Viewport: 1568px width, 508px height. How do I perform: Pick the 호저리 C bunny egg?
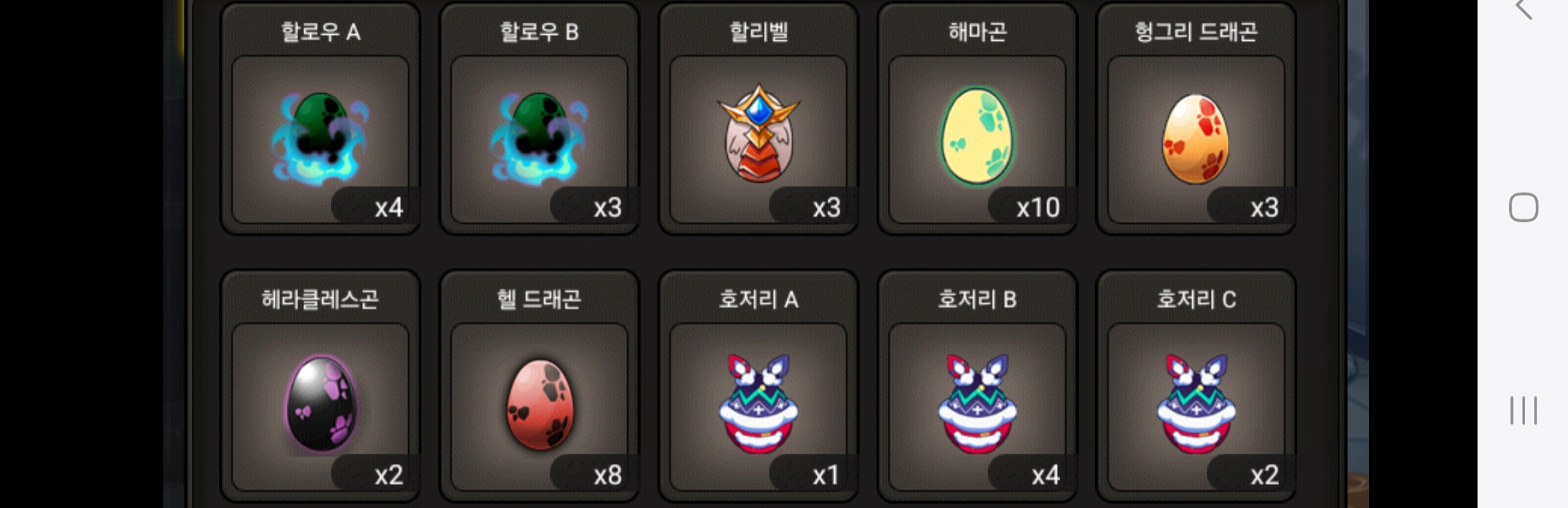pos(1196,403)
